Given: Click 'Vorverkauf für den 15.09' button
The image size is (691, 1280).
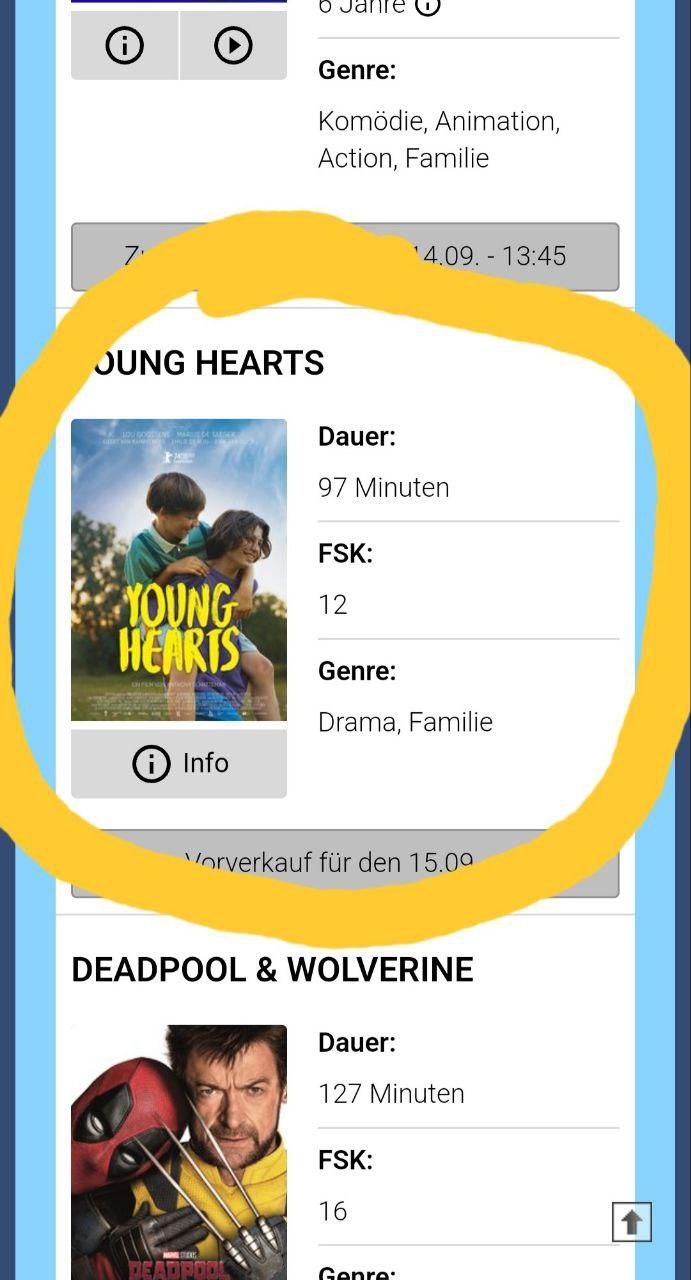Looking at the screenshot, I should click(x=345, y=863).
